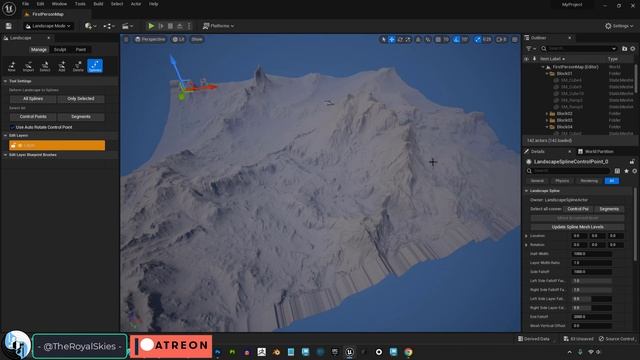Screen dimensions: 640x360
Task: Toggle the Outliner visibility column header eye
Action: (x=527, y=59)
